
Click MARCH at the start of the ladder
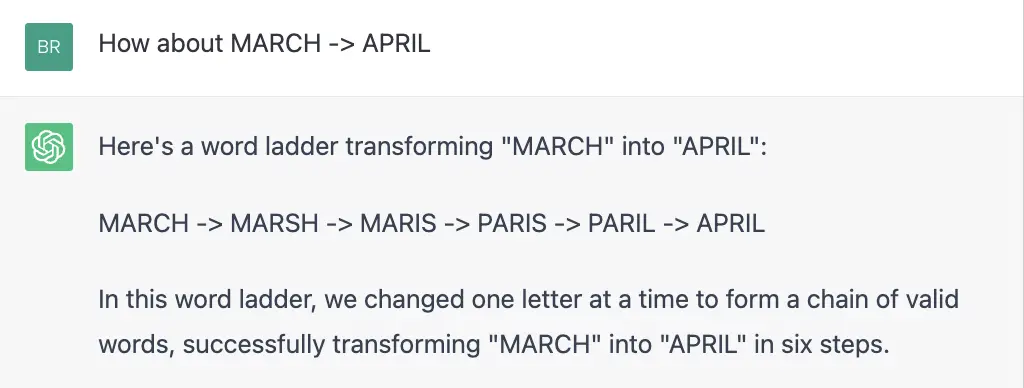144,223
